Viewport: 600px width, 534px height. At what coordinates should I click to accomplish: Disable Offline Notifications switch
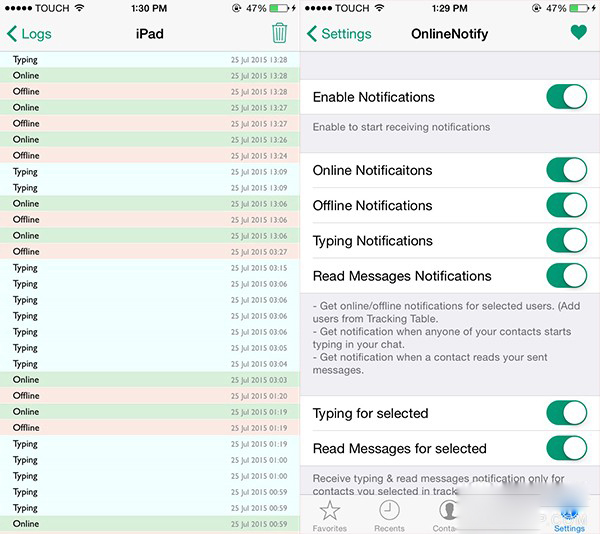[566, 205]
